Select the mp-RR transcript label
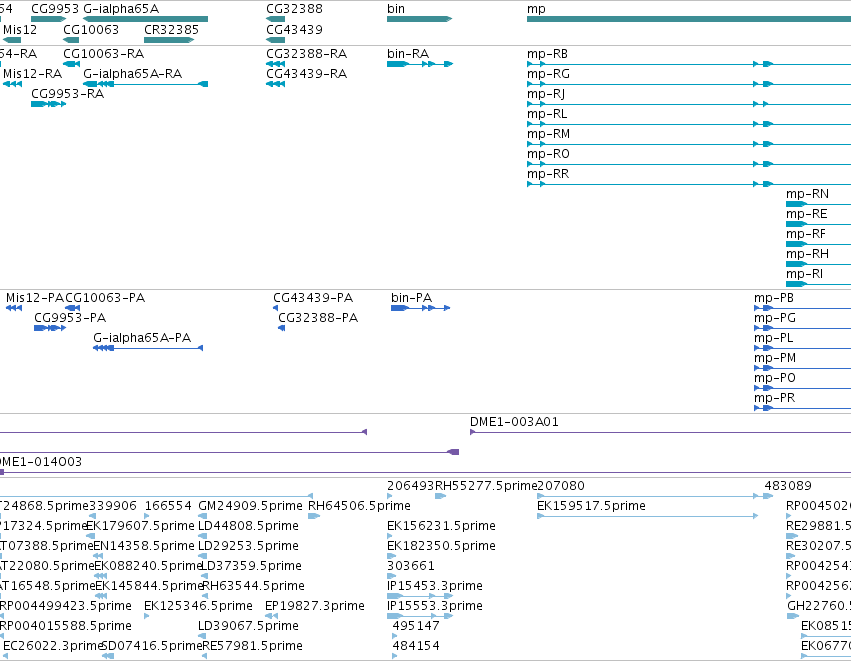This screenshot has height=661, width=851. click(548, 174)
